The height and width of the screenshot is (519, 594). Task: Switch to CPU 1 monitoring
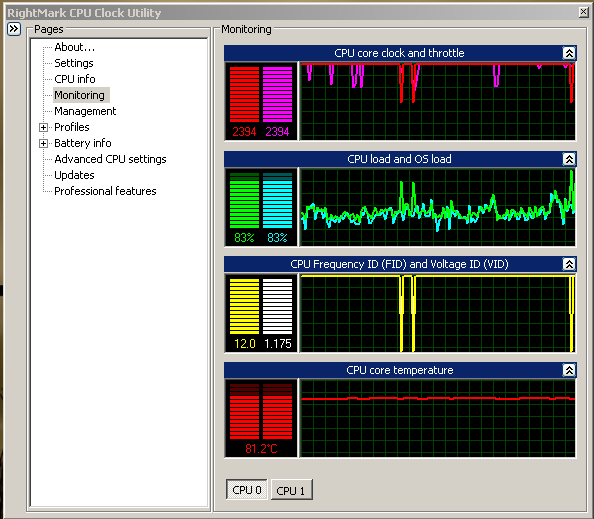coord(291,491)
